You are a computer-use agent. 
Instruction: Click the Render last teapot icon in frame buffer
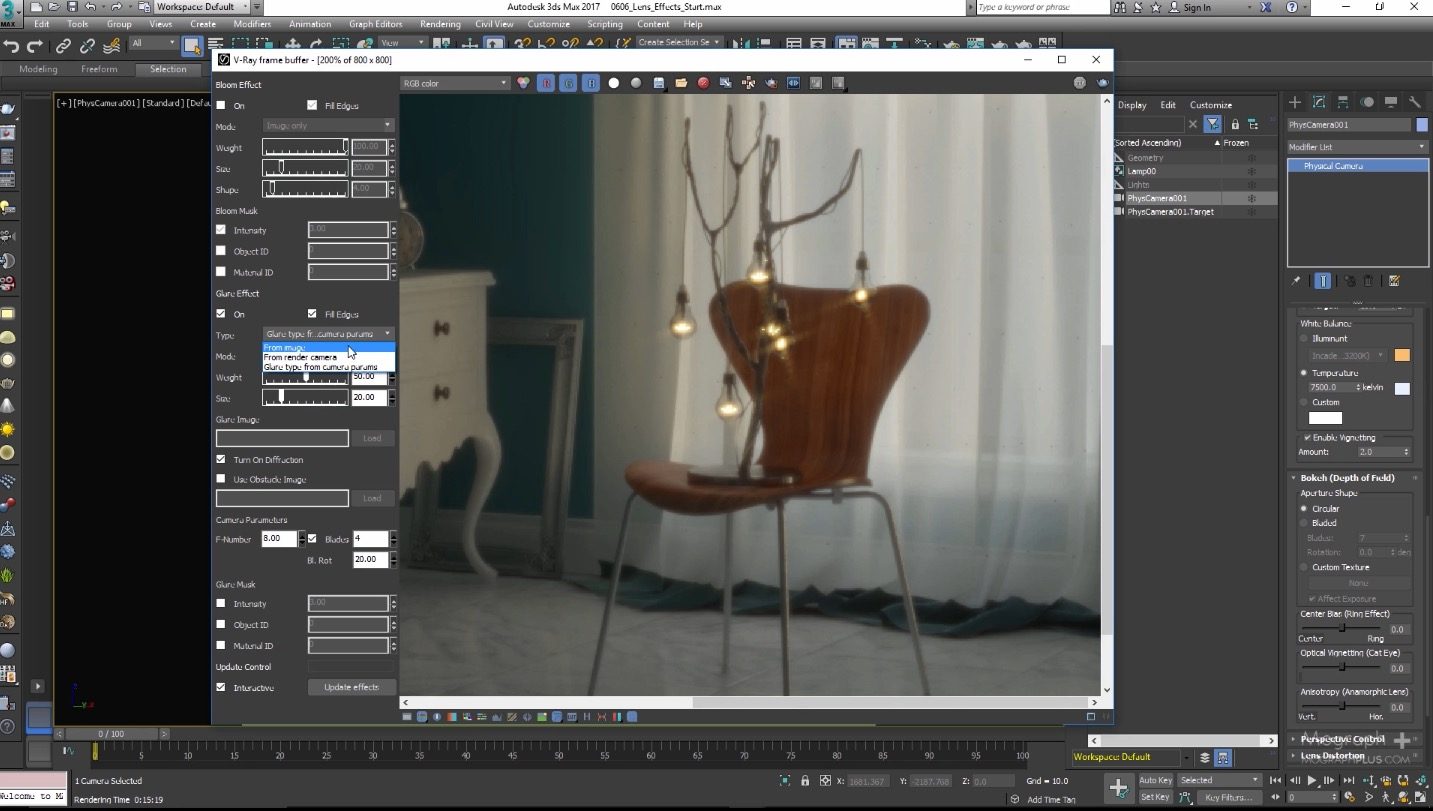pyautogui.click(x=1103, y=83)
